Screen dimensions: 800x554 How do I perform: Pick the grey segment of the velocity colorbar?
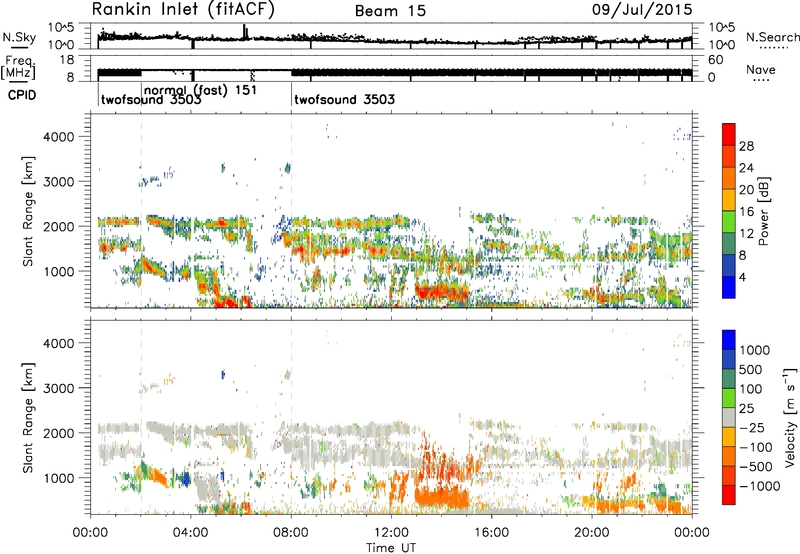coord(729,417)
